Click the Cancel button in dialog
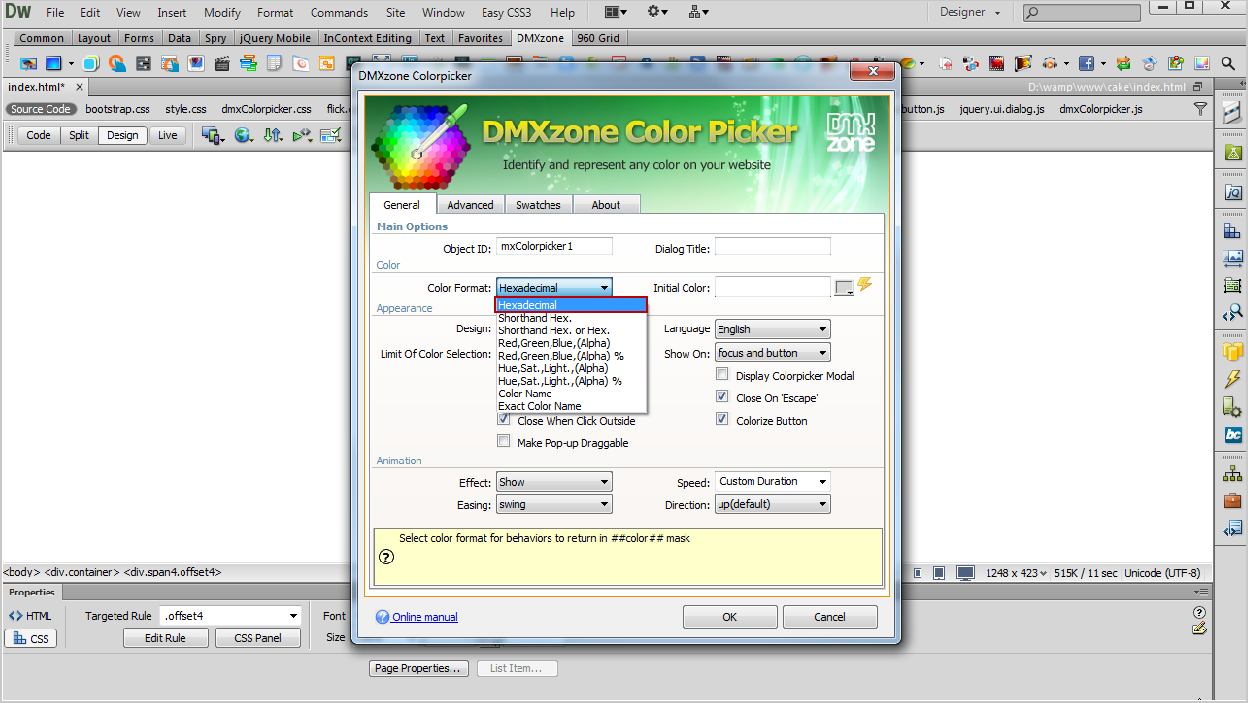 coord(830,617)
